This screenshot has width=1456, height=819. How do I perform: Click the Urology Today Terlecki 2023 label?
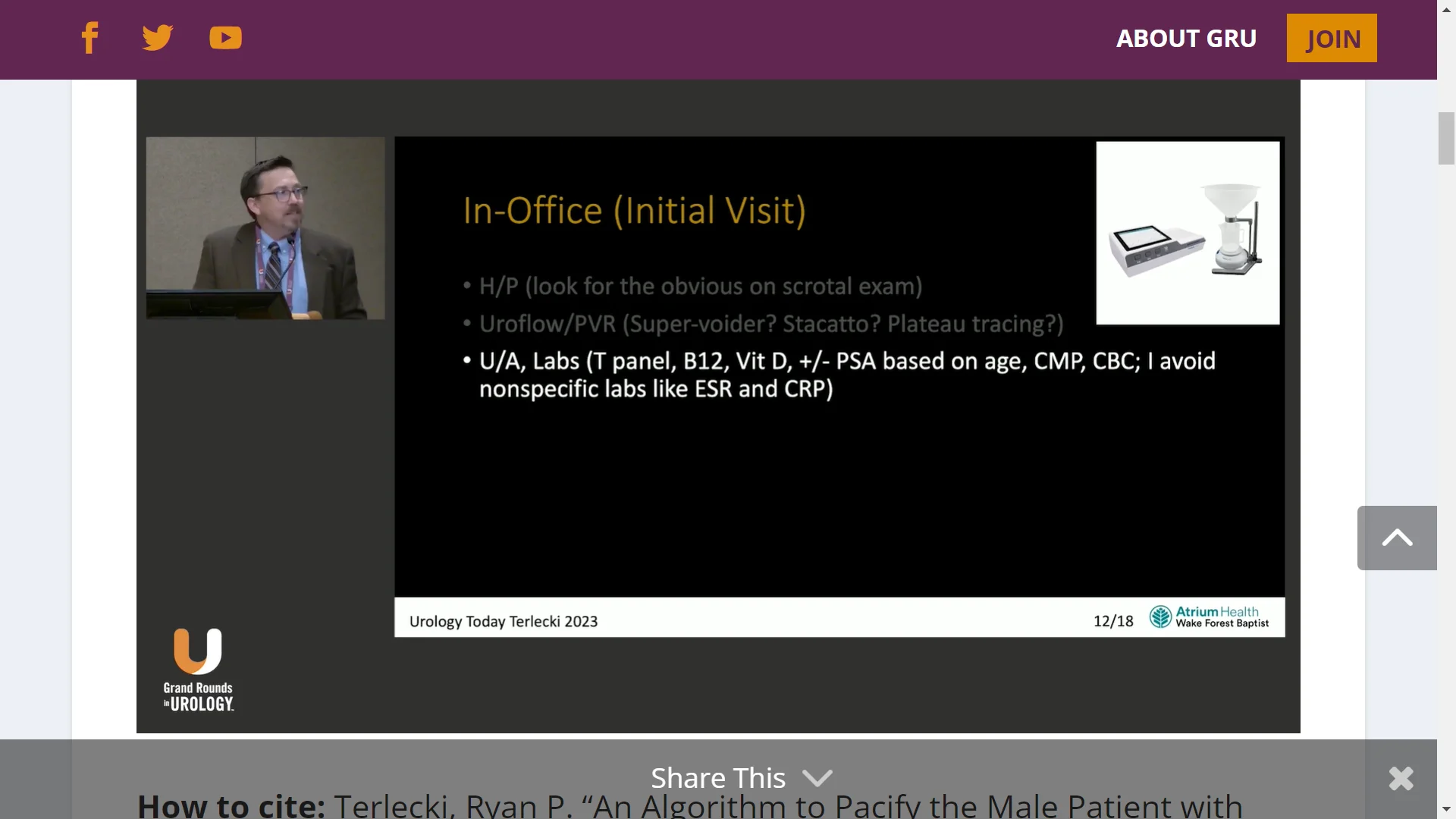(503, 621)
